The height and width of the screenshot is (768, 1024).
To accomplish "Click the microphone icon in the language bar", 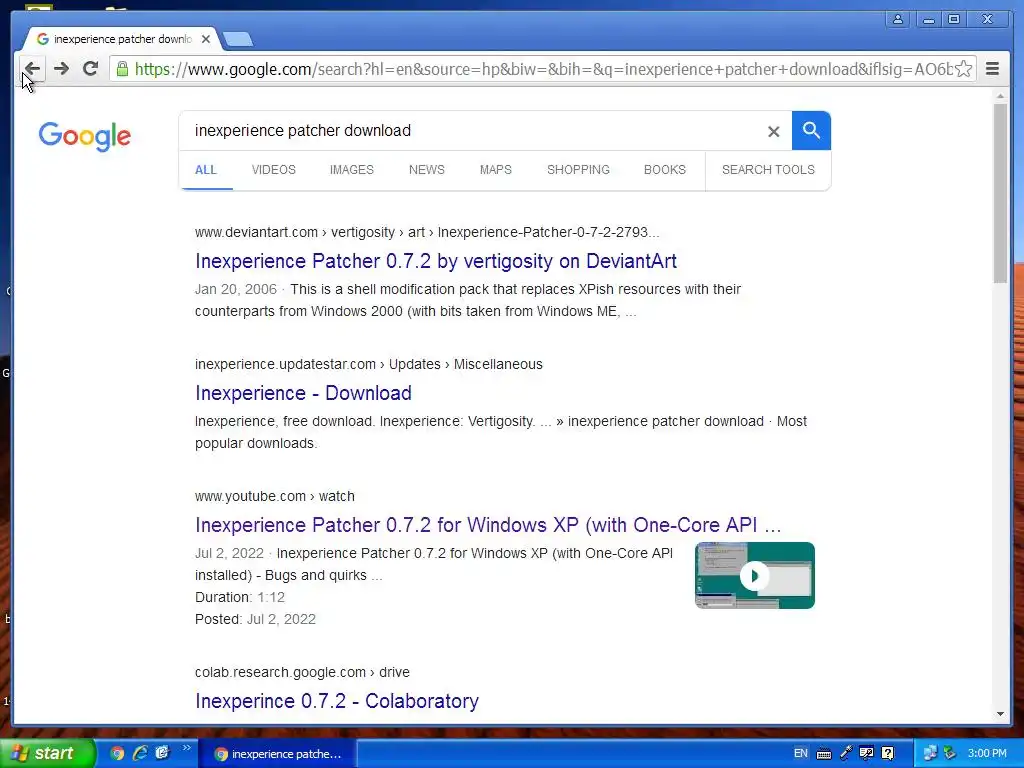I will (x=846, y=754).
